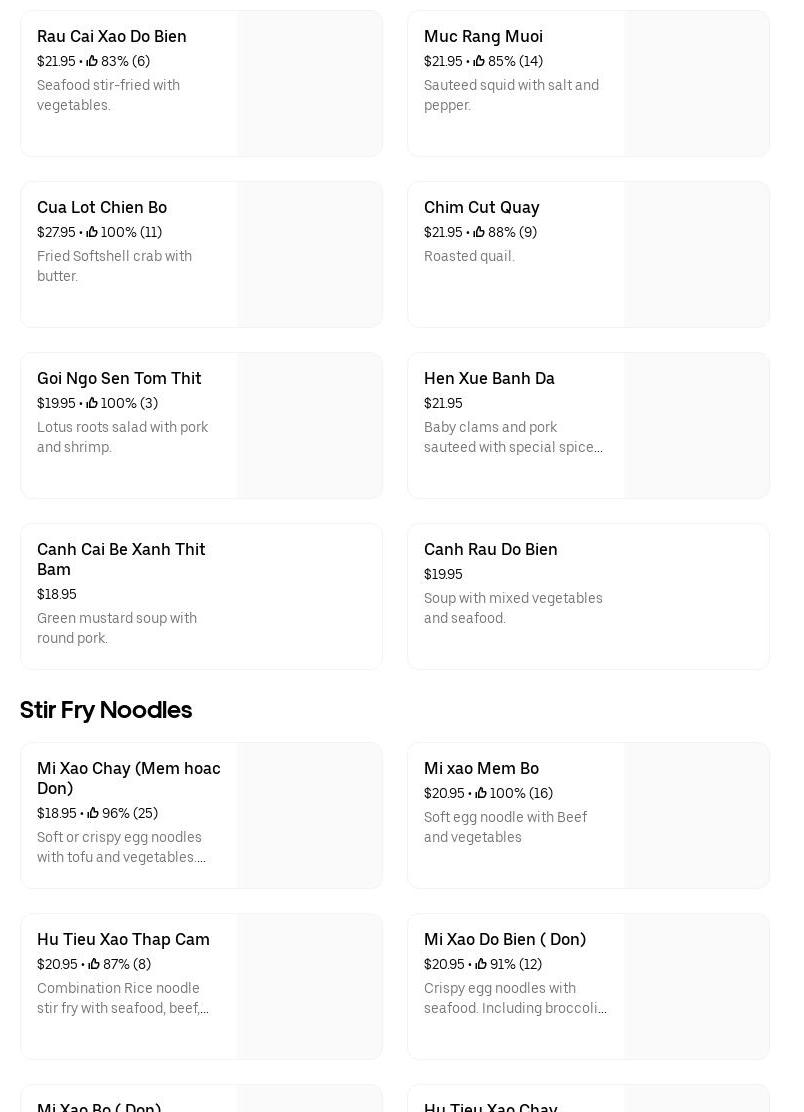The image size is (804, 1112).
Task: Click thumbs-up icon on Rau Cai Xao Do Bien
Action: [92, 62]
